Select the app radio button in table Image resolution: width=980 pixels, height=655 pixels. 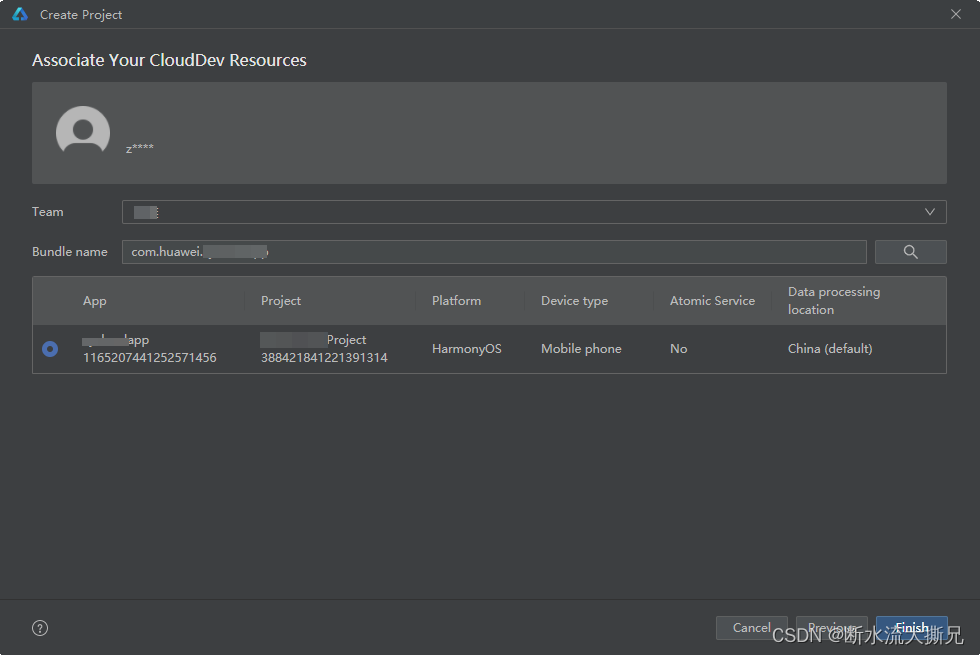pyautogui.click(x=50, y=349)
